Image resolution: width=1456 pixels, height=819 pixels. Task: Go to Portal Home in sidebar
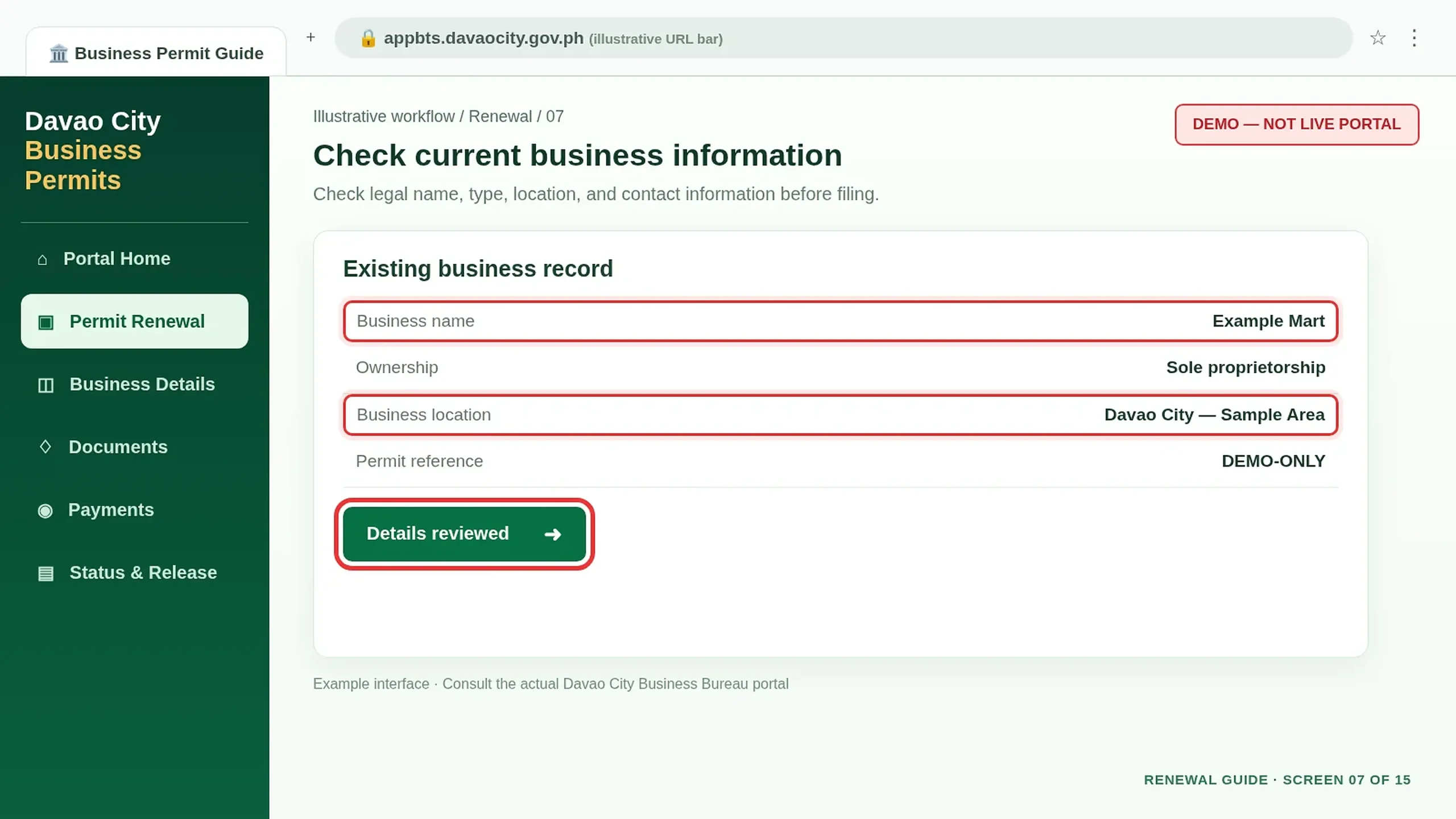pyautogui.click(x=135, y=259)
